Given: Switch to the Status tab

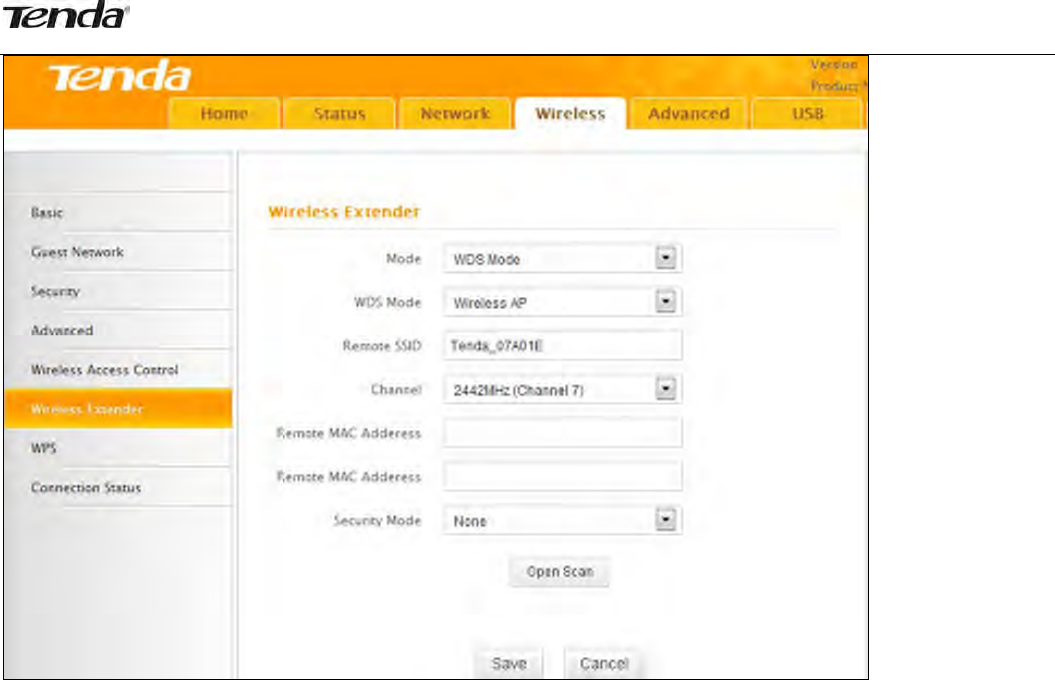Looking at the screenshot, I should 339,113.
